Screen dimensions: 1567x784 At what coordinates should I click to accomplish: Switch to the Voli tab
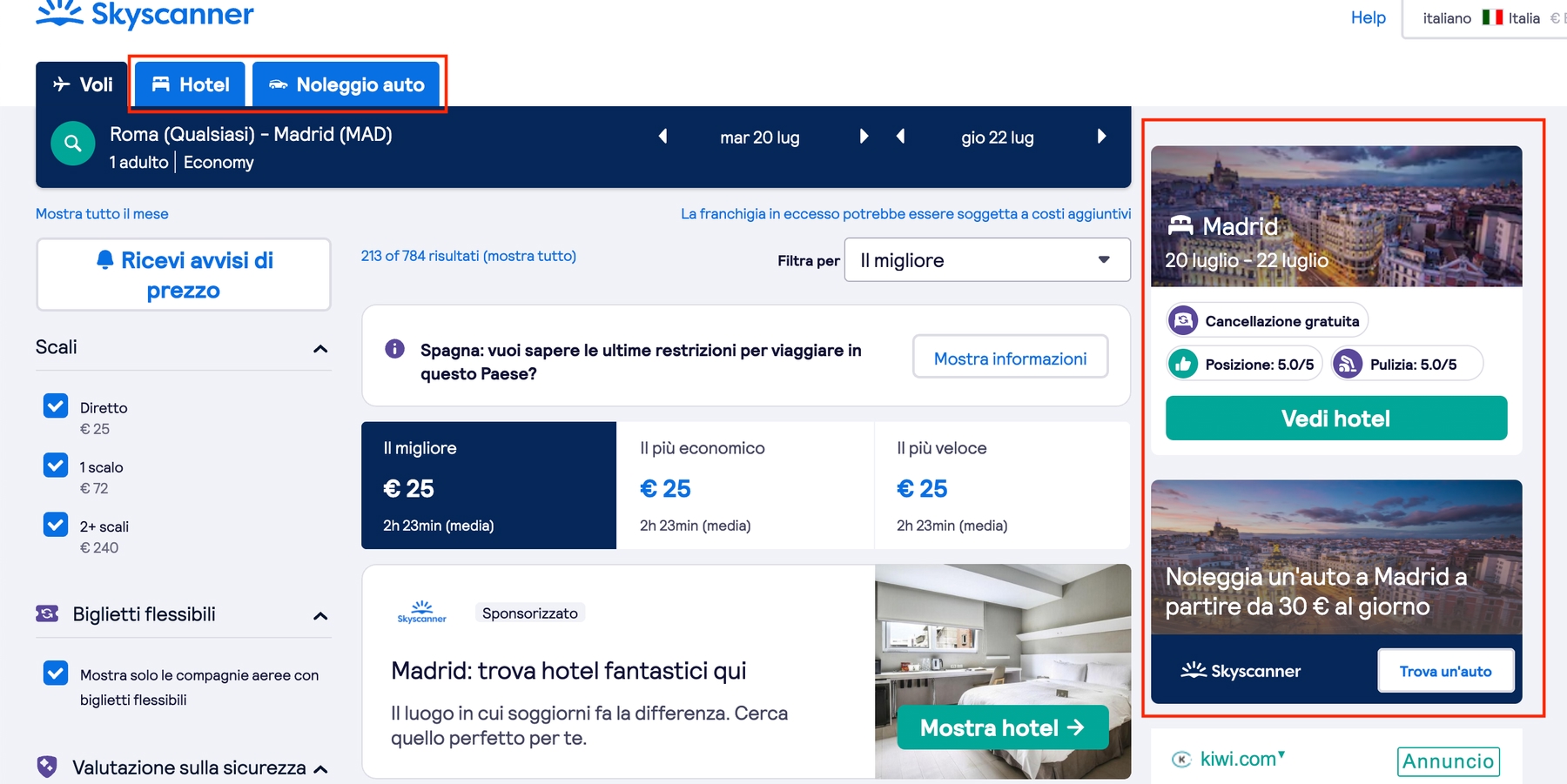coord(84,84)
